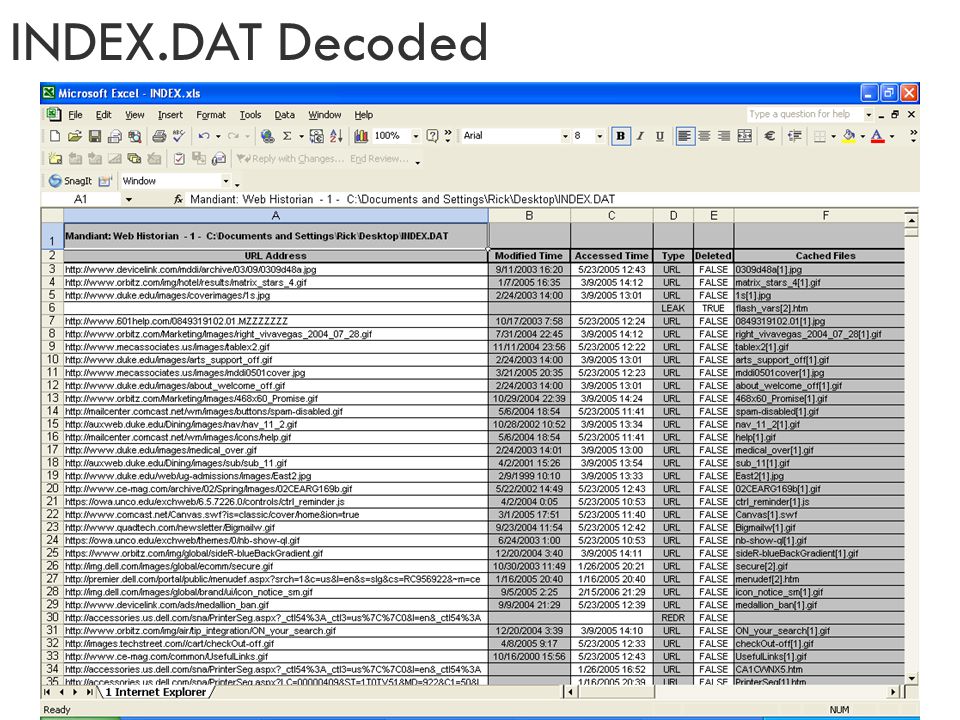
Task: Select column header F
Action: pos(825,216)
